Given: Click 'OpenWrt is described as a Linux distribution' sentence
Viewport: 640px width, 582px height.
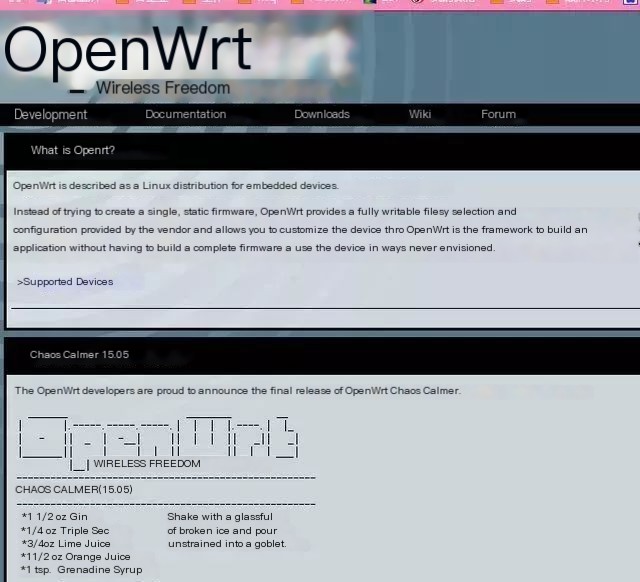Looking at the screenshot, I should pyautogui.click(x=176, y=186).
